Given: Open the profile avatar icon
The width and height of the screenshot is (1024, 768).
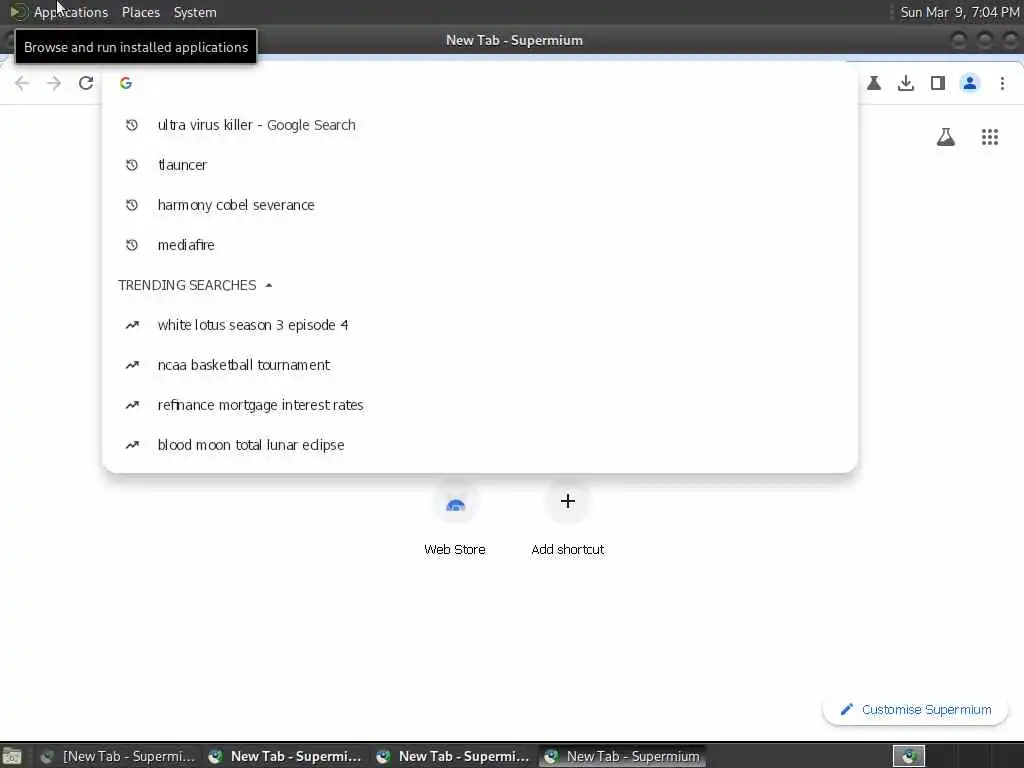Looking at the screenshot, I should pyautogui.click(x=970, y=83).
